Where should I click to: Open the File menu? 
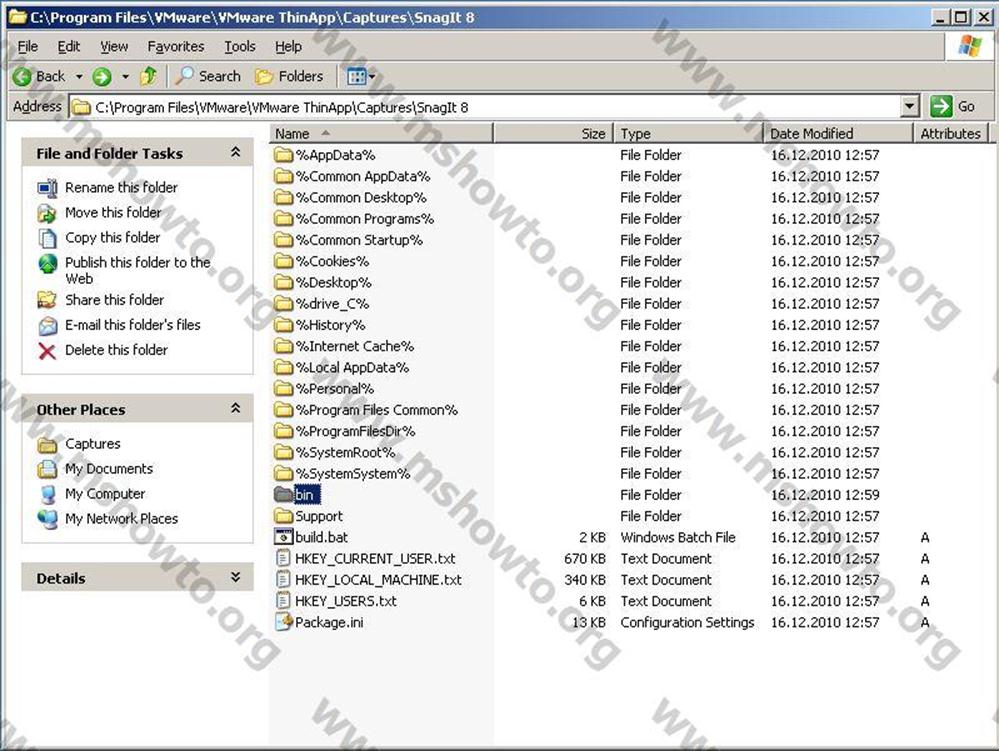(x=27, y=46)
